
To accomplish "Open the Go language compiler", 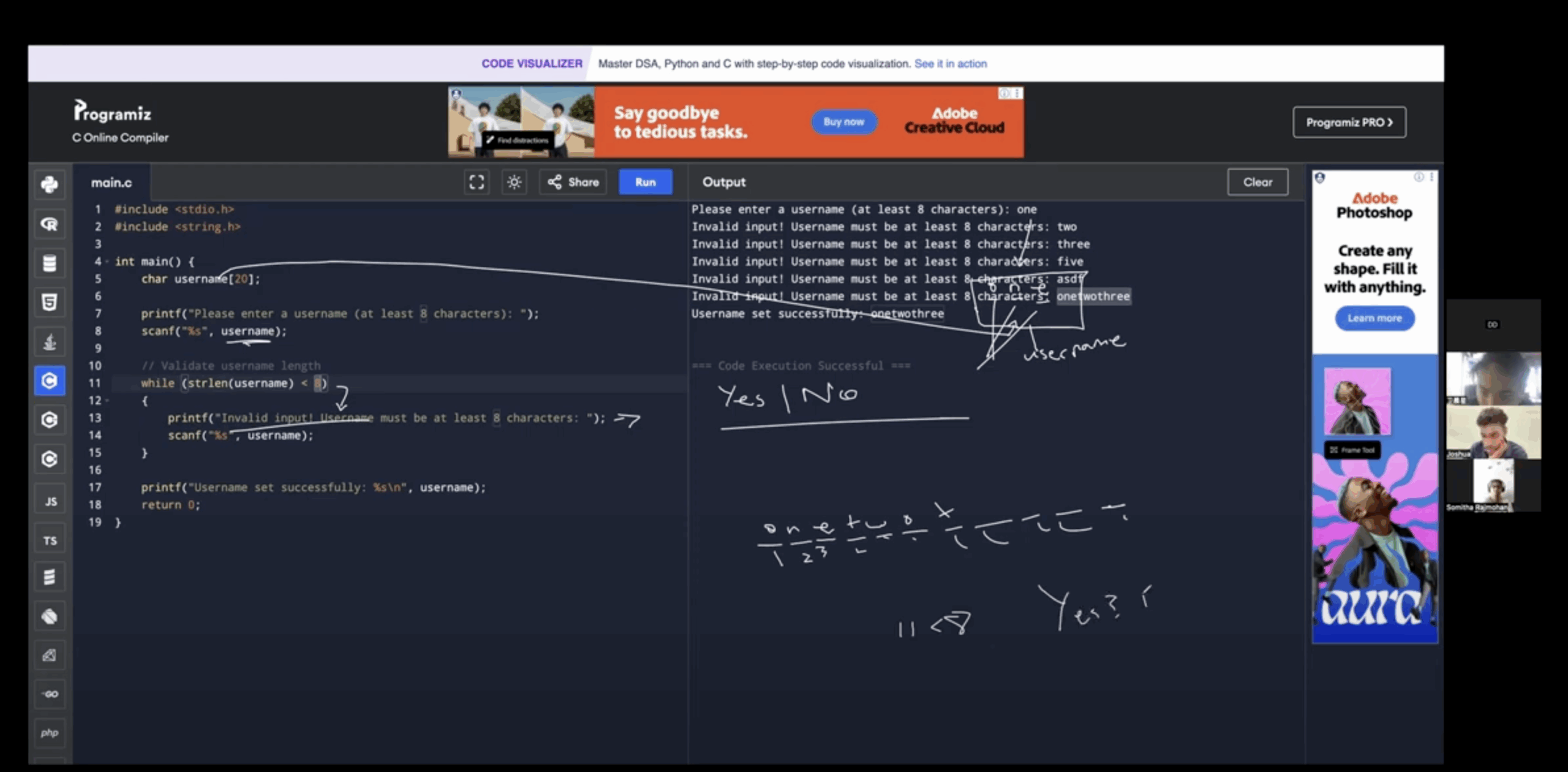I will (50, 694).
